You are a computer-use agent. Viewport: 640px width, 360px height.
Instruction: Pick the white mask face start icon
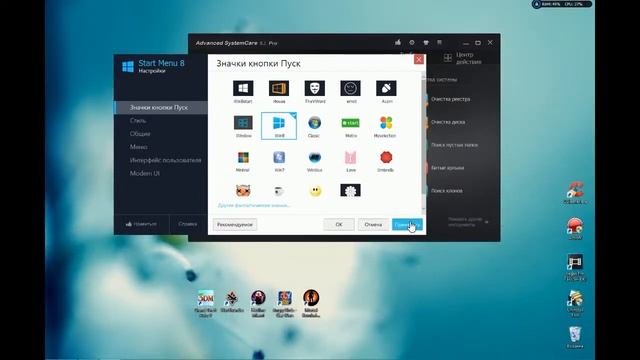click(315, 88)
